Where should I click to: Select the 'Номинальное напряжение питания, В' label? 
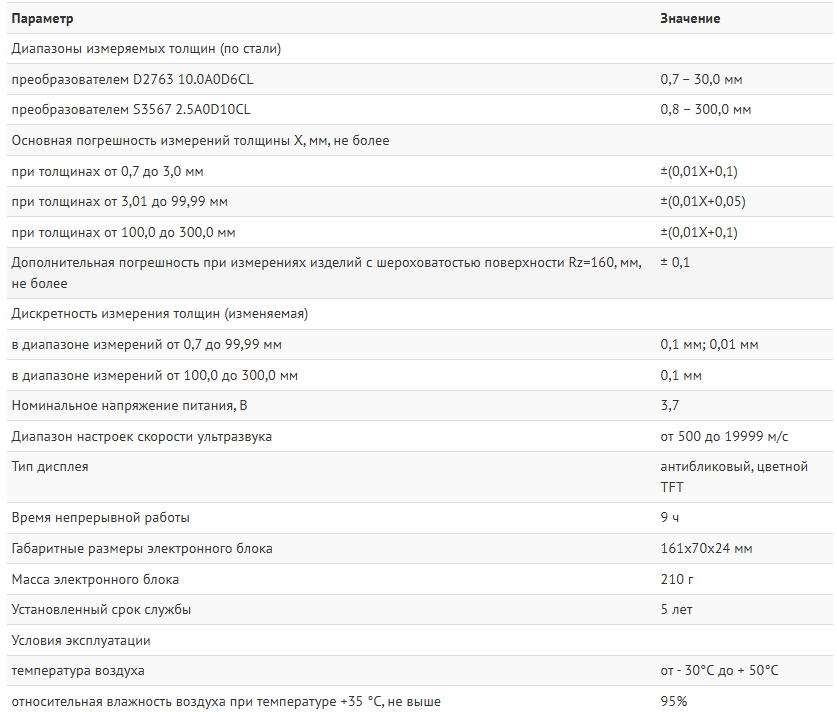pyautogui.click(x=128, y=406)
